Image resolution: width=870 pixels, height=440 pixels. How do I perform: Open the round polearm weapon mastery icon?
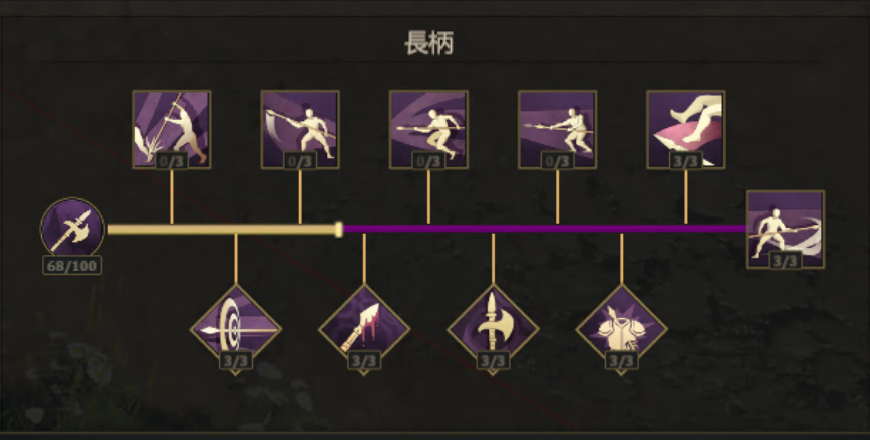pos(72,229)
